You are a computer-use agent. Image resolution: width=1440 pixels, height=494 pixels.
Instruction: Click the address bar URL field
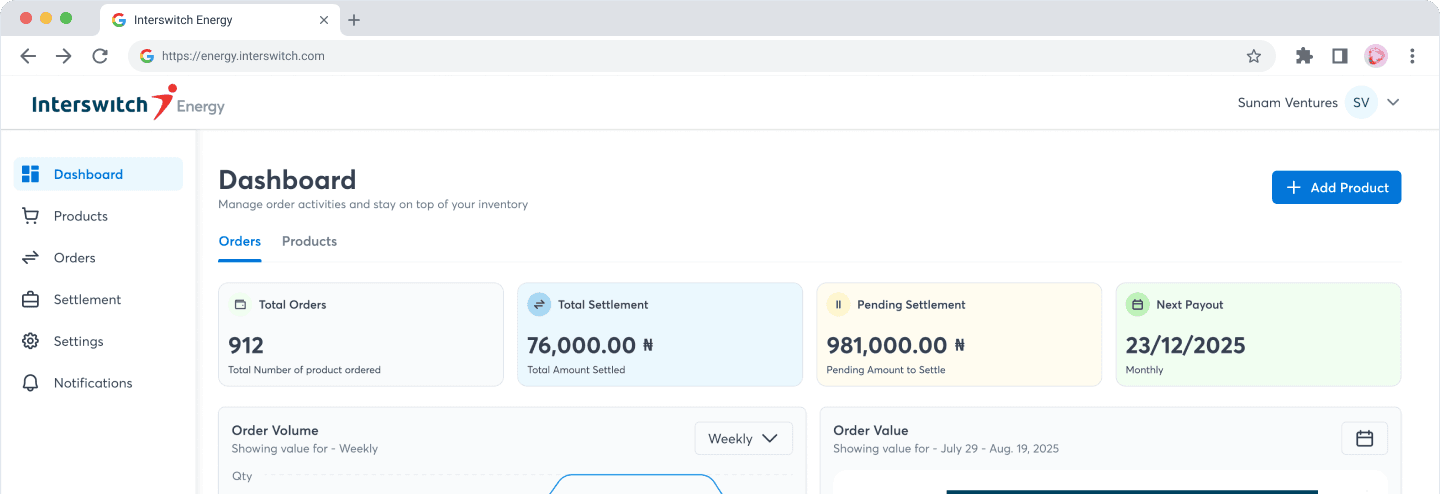[701, 56]
